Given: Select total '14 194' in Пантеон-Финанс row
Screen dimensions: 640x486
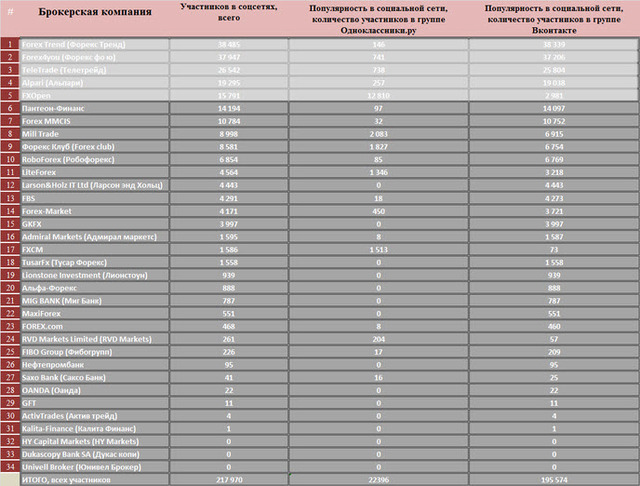Looking at the screenshot, I should click(x=229, y=108).
